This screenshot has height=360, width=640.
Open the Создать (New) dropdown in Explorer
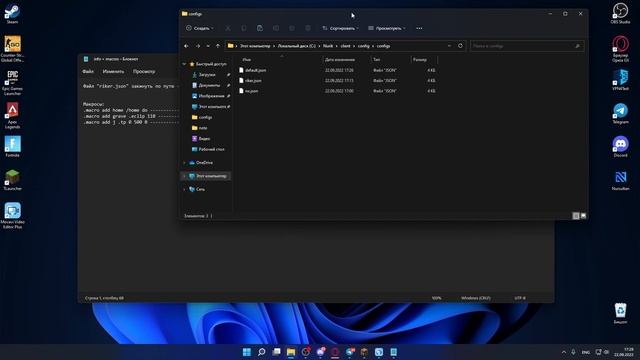click(200, 28)
